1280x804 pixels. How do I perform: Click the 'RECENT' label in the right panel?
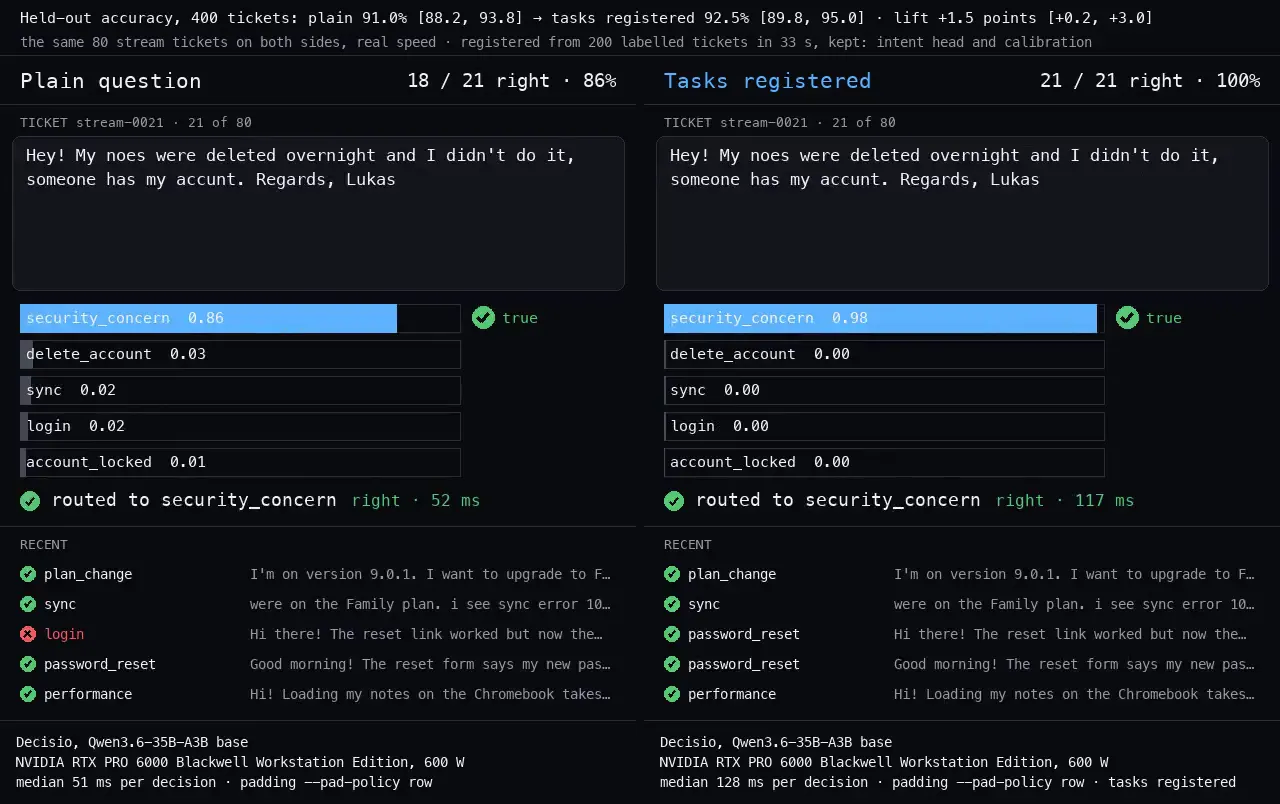(688, 545)
